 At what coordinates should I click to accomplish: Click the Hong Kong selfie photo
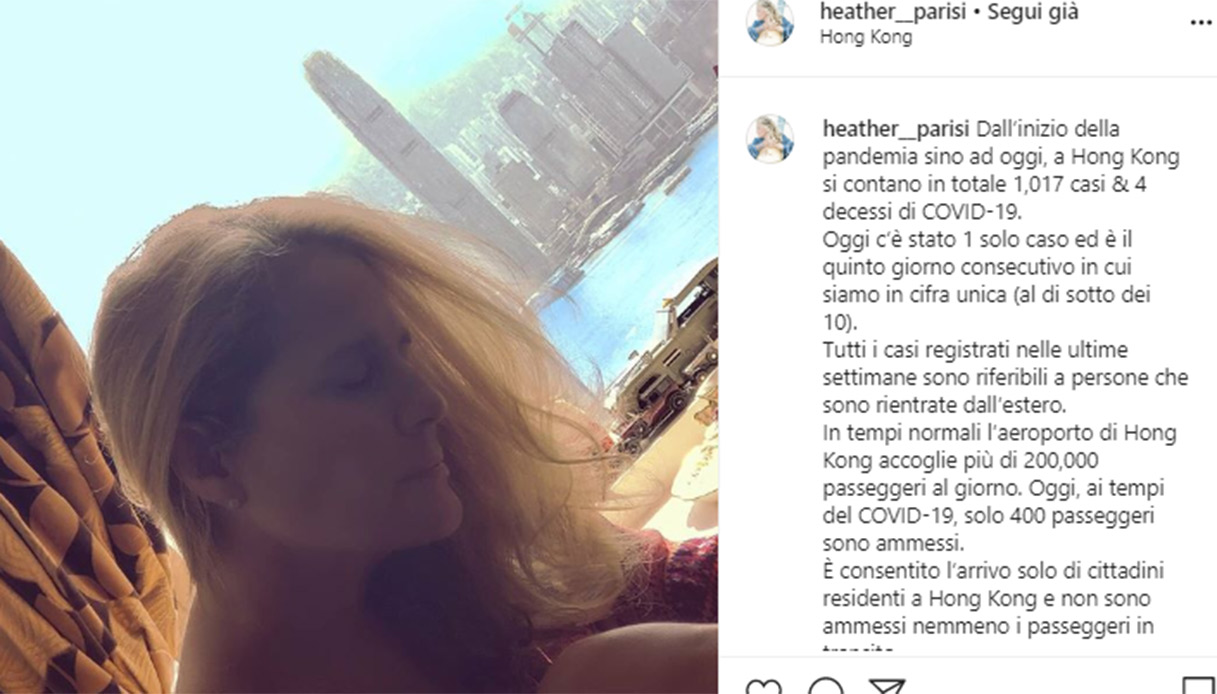click(x=359, y=347)
